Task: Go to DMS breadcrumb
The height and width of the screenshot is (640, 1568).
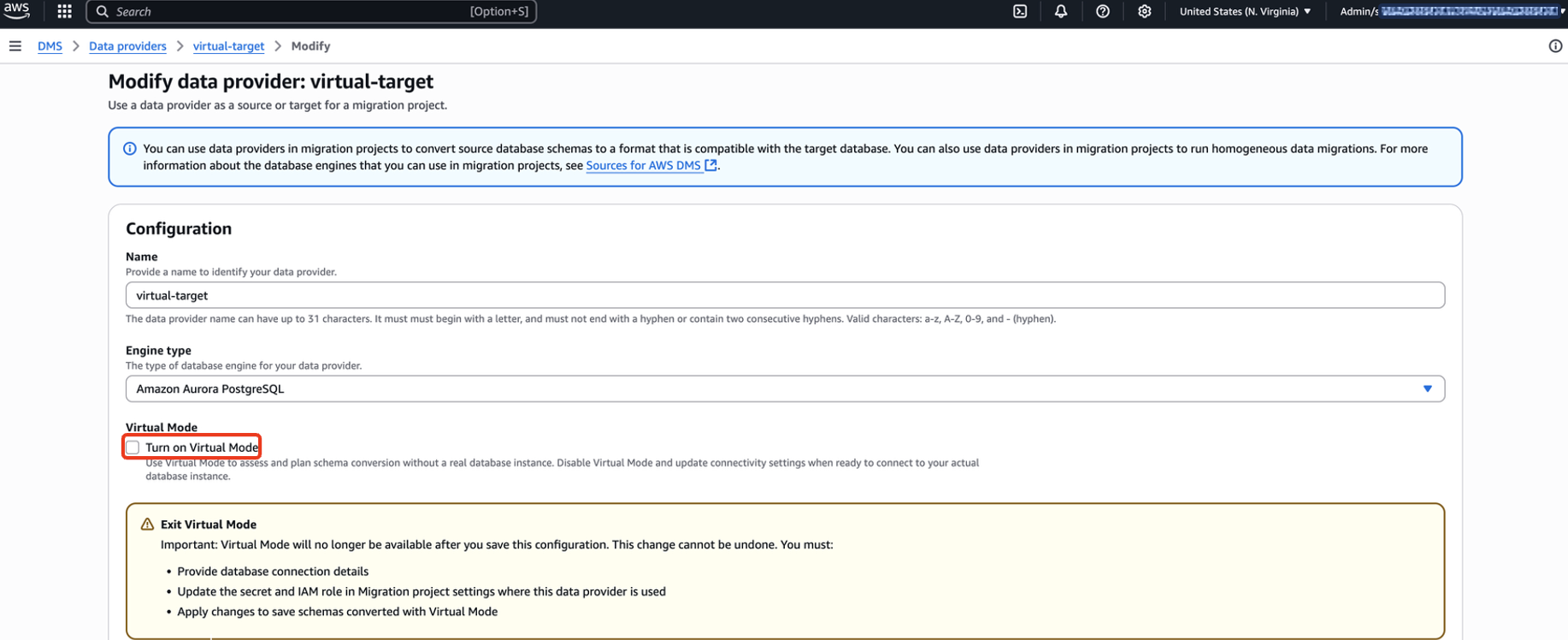Action: (x=50, y=46)
